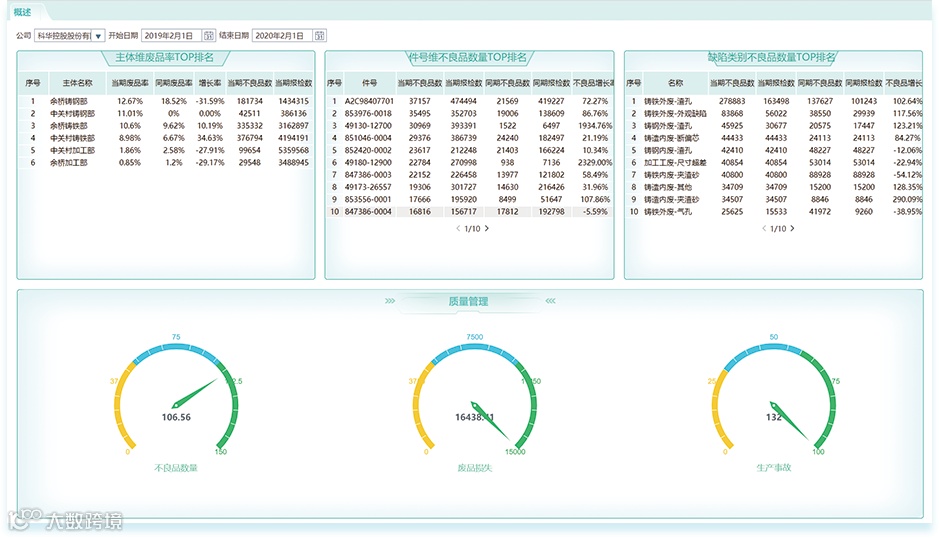Go to next page in 件号维 table
This screenshot has width=939, height=538.
487,228
